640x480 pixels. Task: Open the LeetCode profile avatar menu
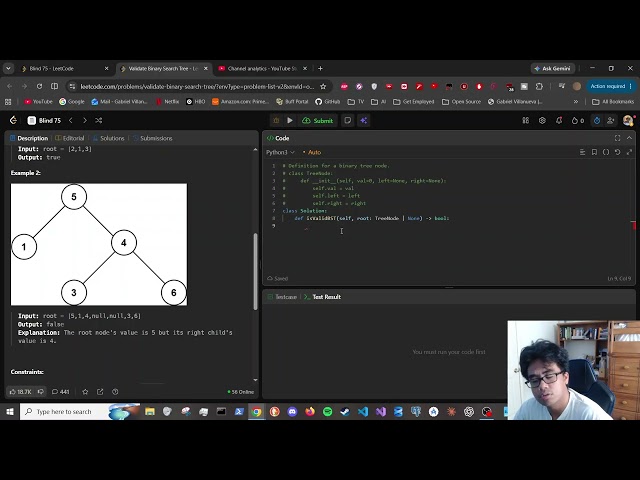coord(628,120)
